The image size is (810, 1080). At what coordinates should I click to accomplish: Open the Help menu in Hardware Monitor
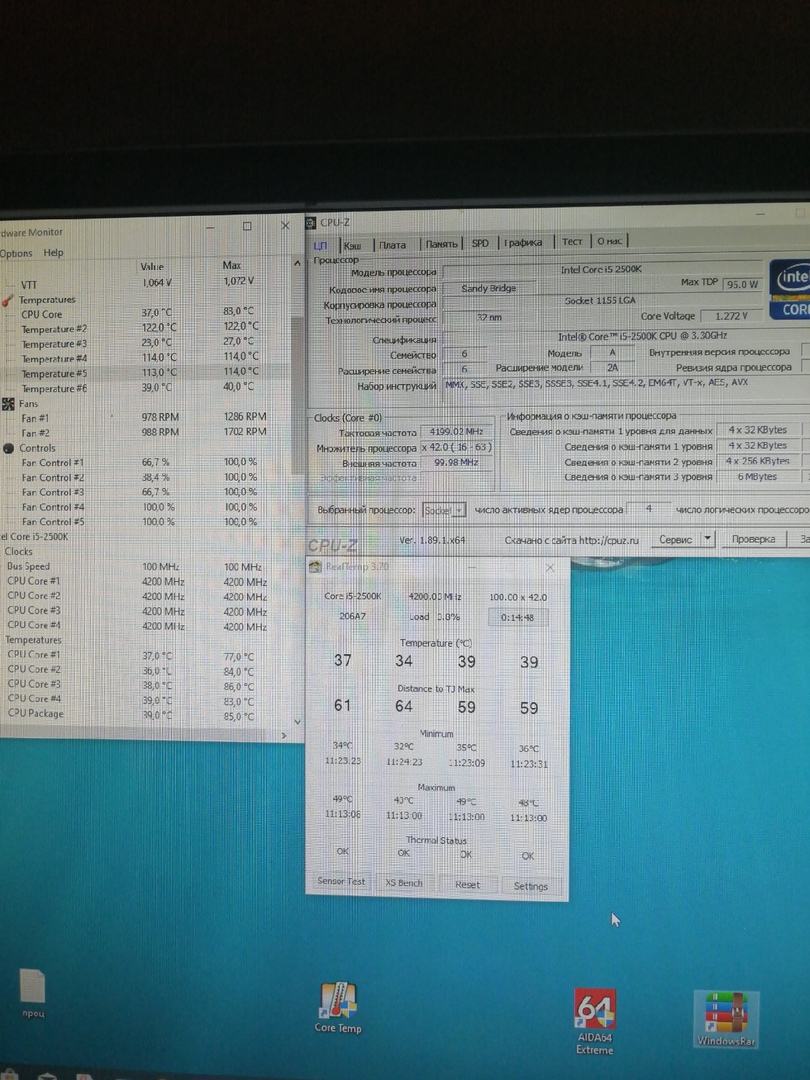click(x=54, y=252)
